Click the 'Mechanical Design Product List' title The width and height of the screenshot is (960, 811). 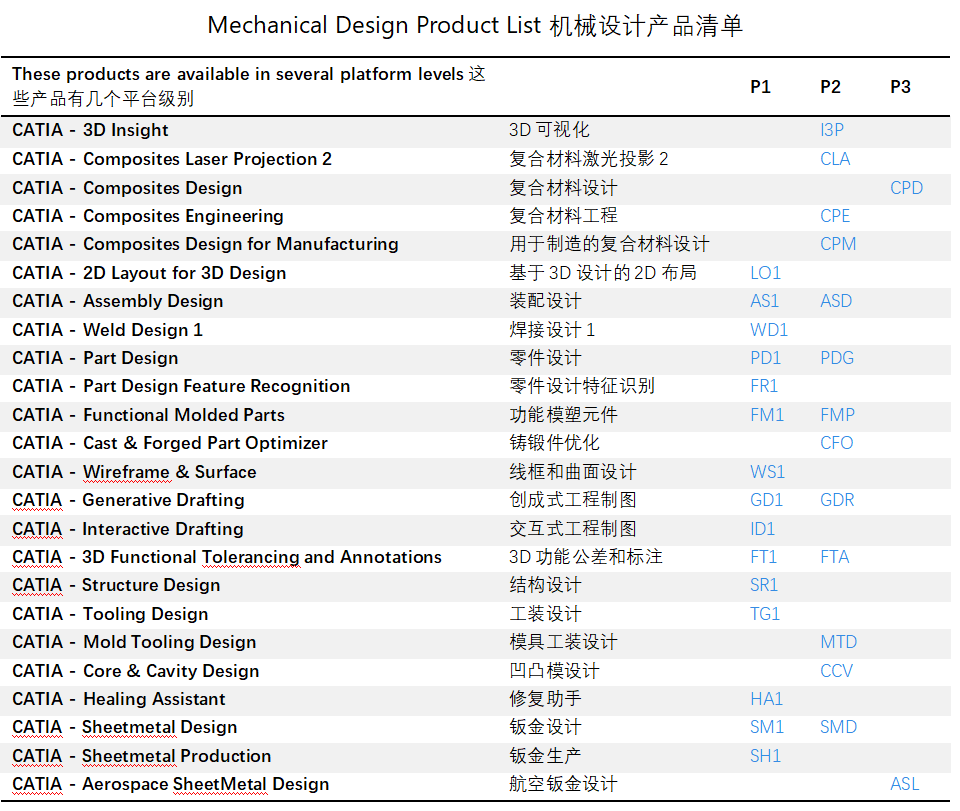click(375, 26)
